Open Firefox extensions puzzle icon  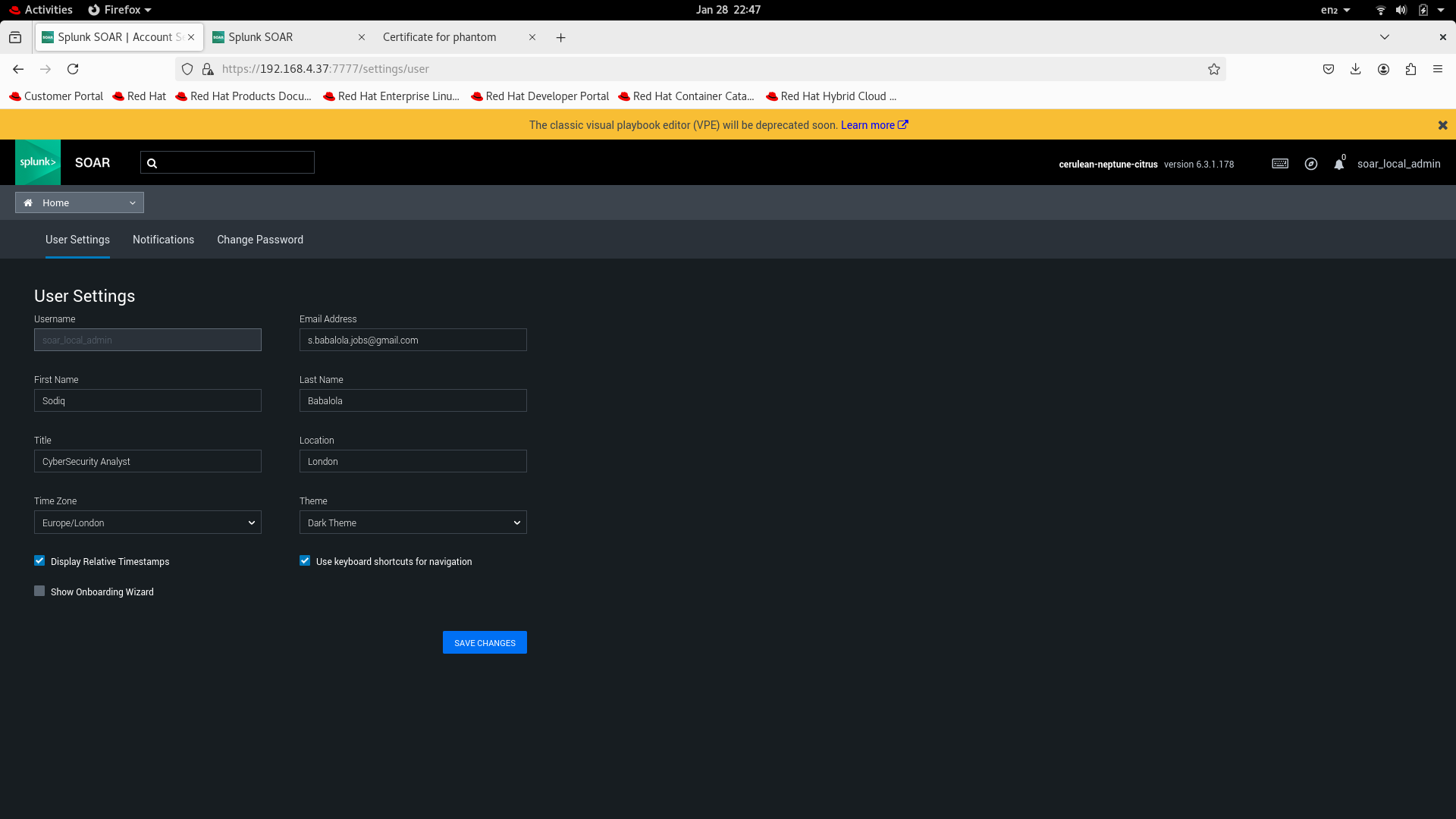pyautogui.click(x=1410, y=69)
